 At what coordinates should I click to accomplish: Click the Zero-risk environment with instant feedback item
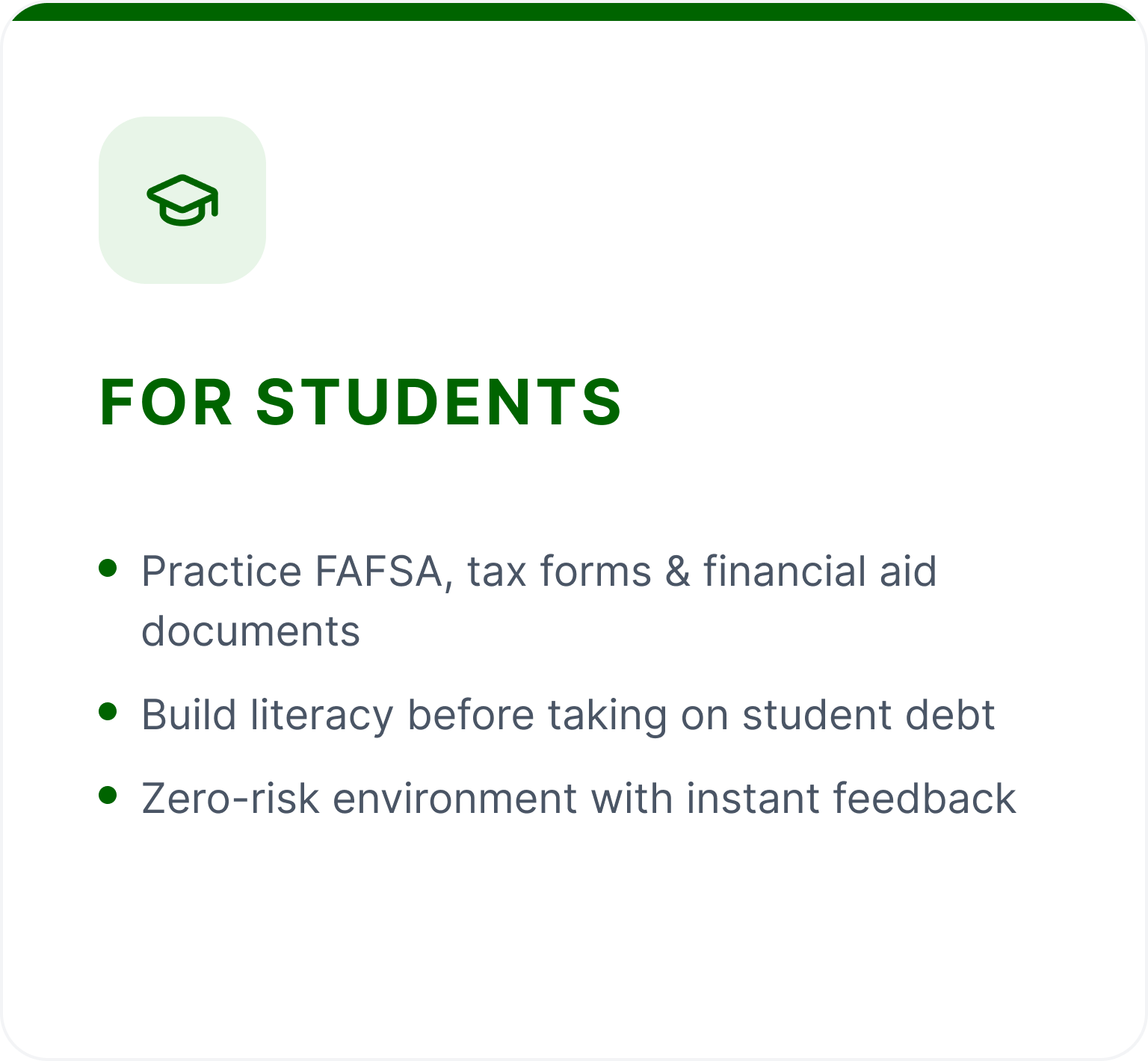[x=578, y=799]
